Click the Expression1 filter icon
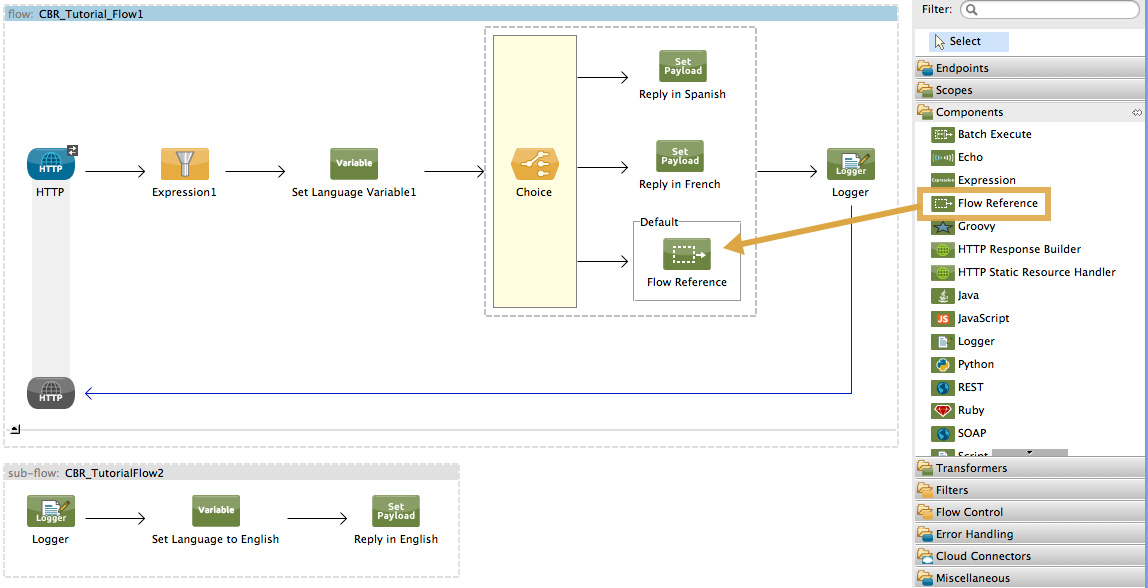 185,164
